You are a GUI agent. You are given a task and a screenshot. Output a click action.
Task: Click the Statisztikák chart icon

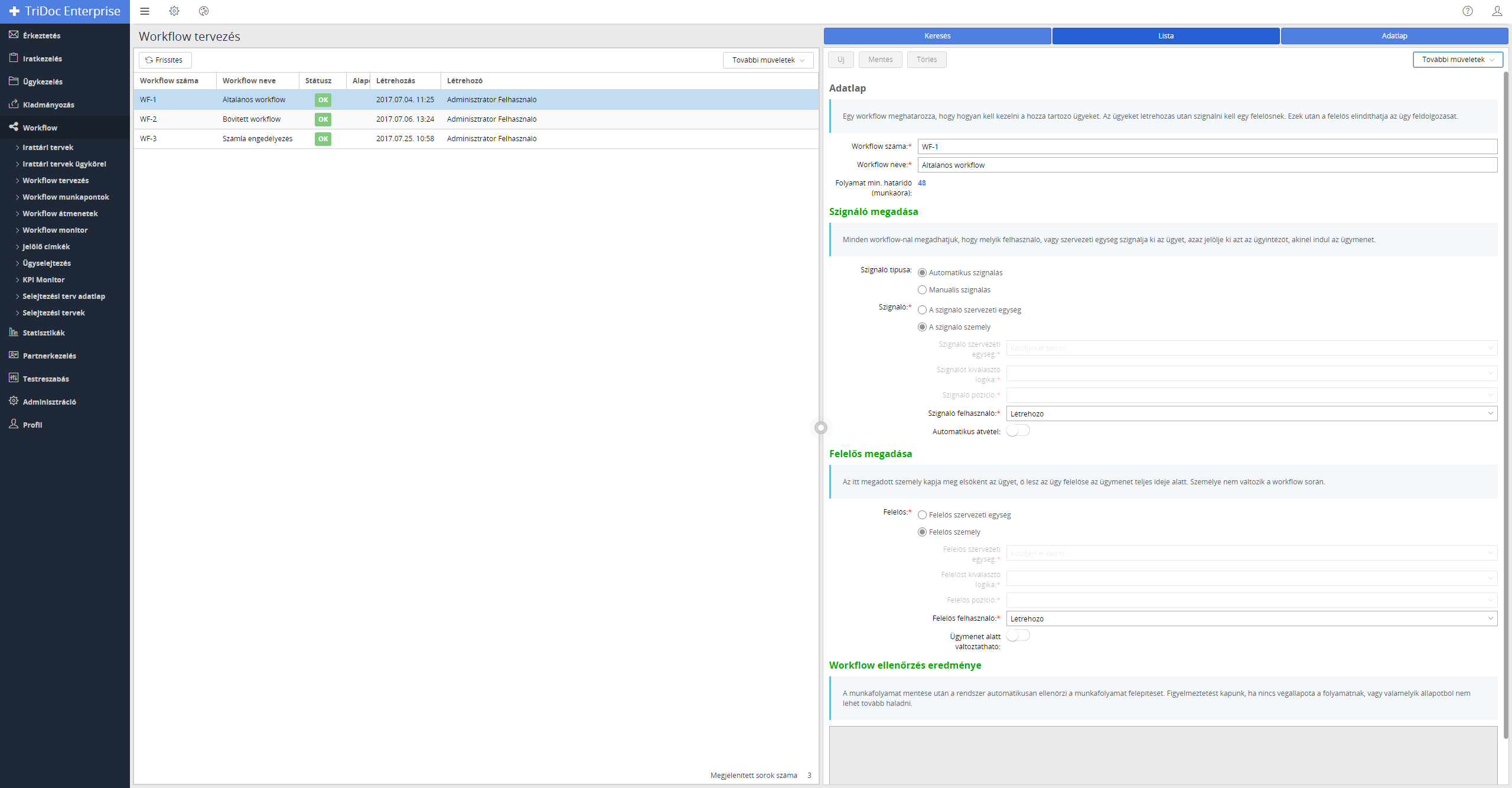[14, 332]
